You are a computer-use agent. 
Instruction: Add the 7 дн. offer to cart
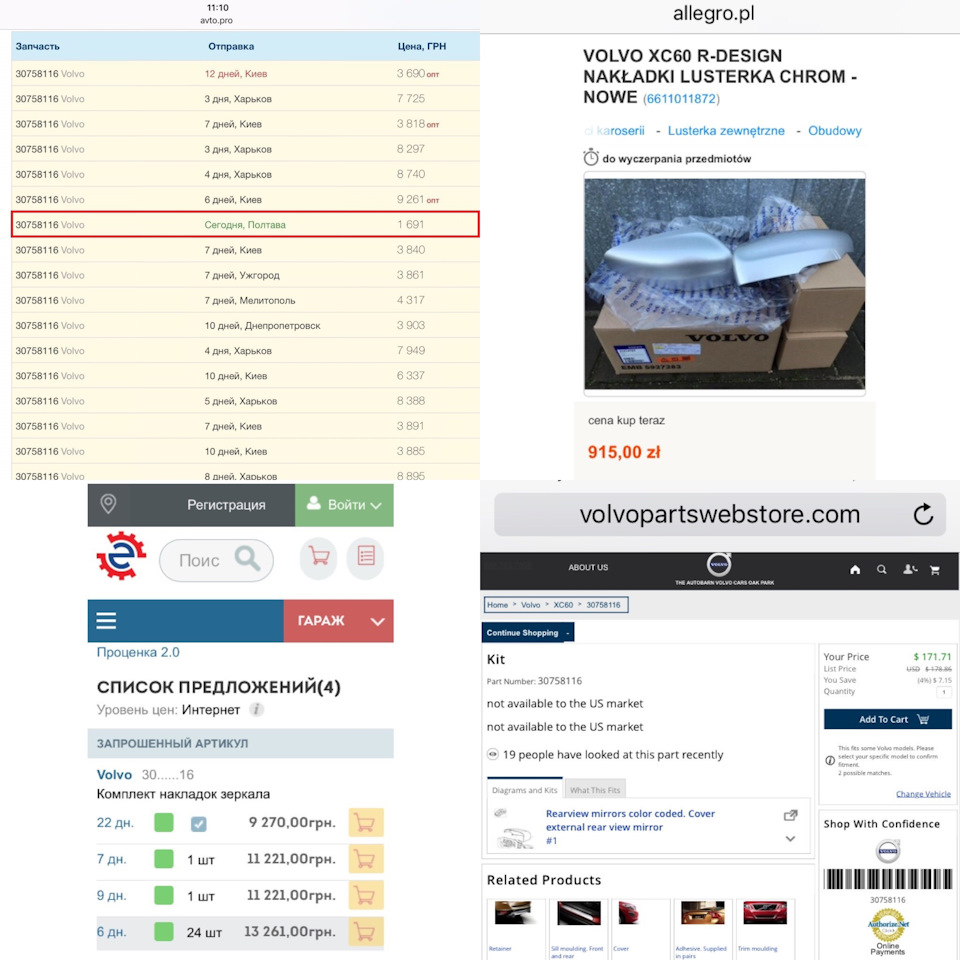pos(366,859)
